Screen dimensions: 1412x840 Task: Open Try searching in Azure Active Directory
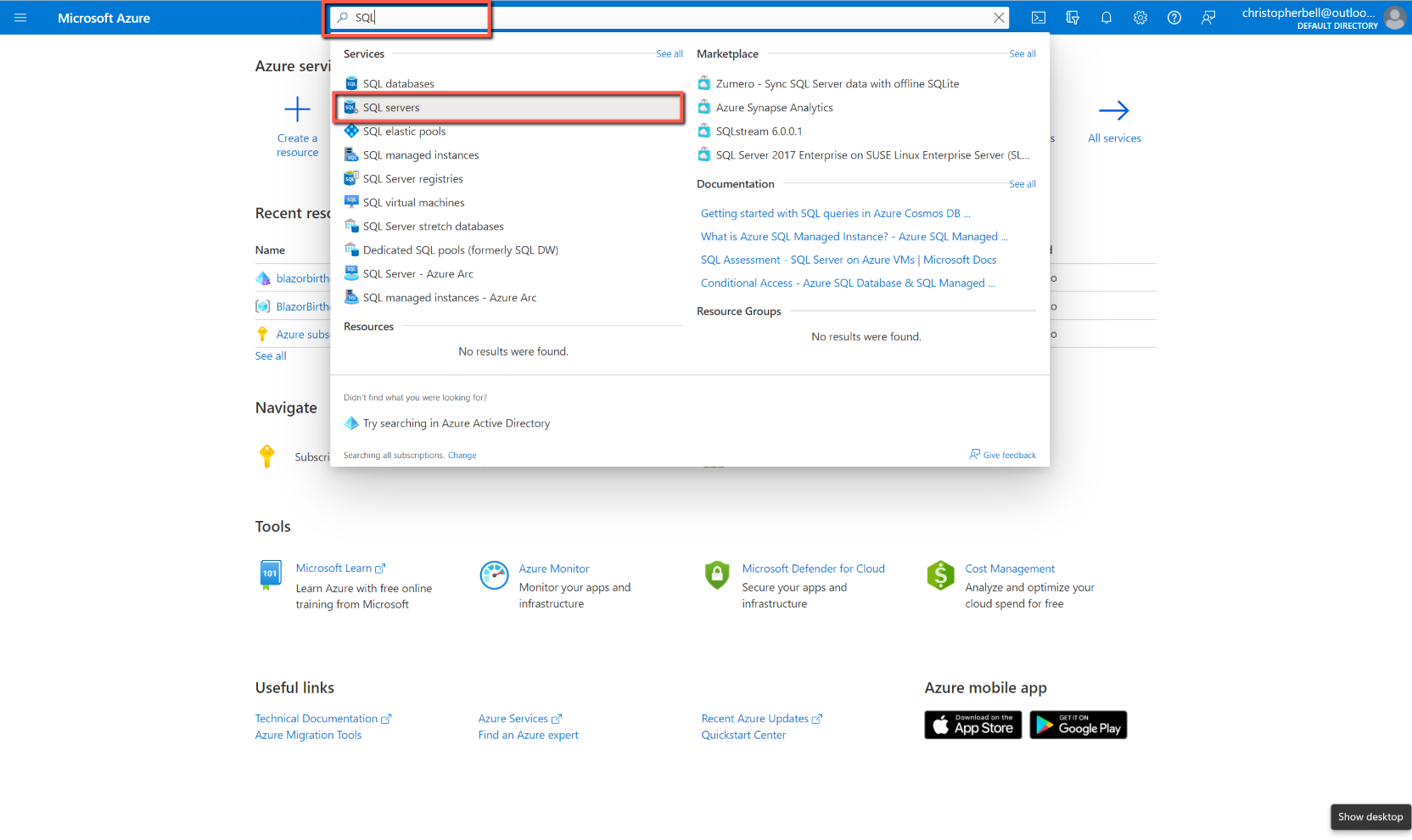[x=456, y=423]
